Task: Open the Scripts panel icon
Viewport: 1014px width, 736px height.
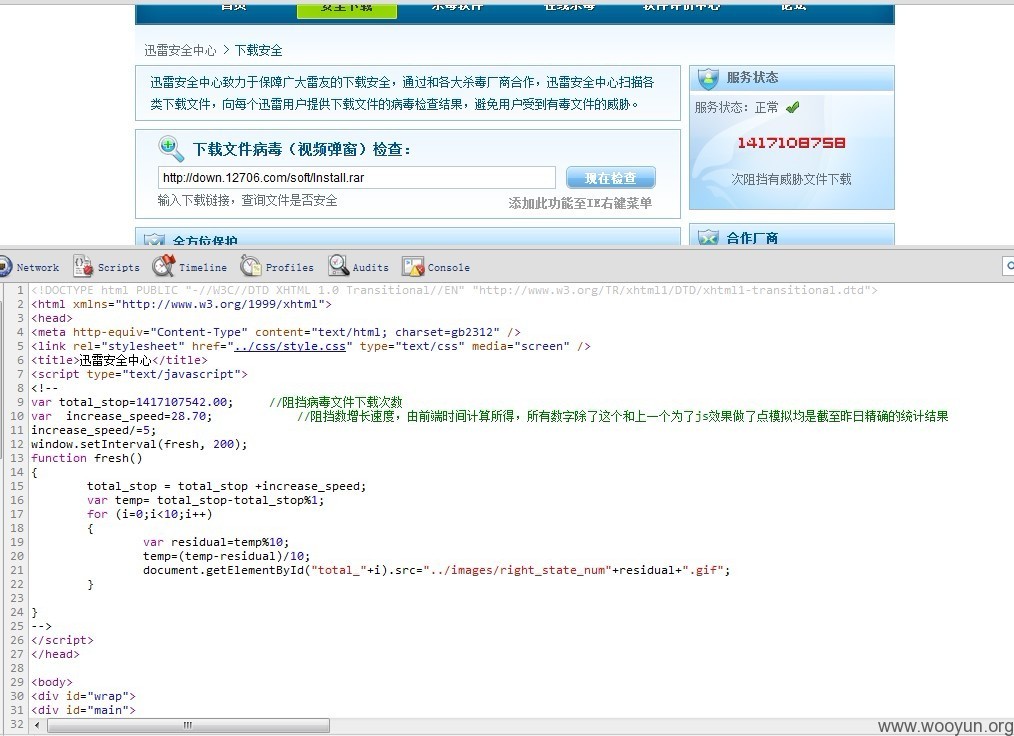Action: point(83,266)
